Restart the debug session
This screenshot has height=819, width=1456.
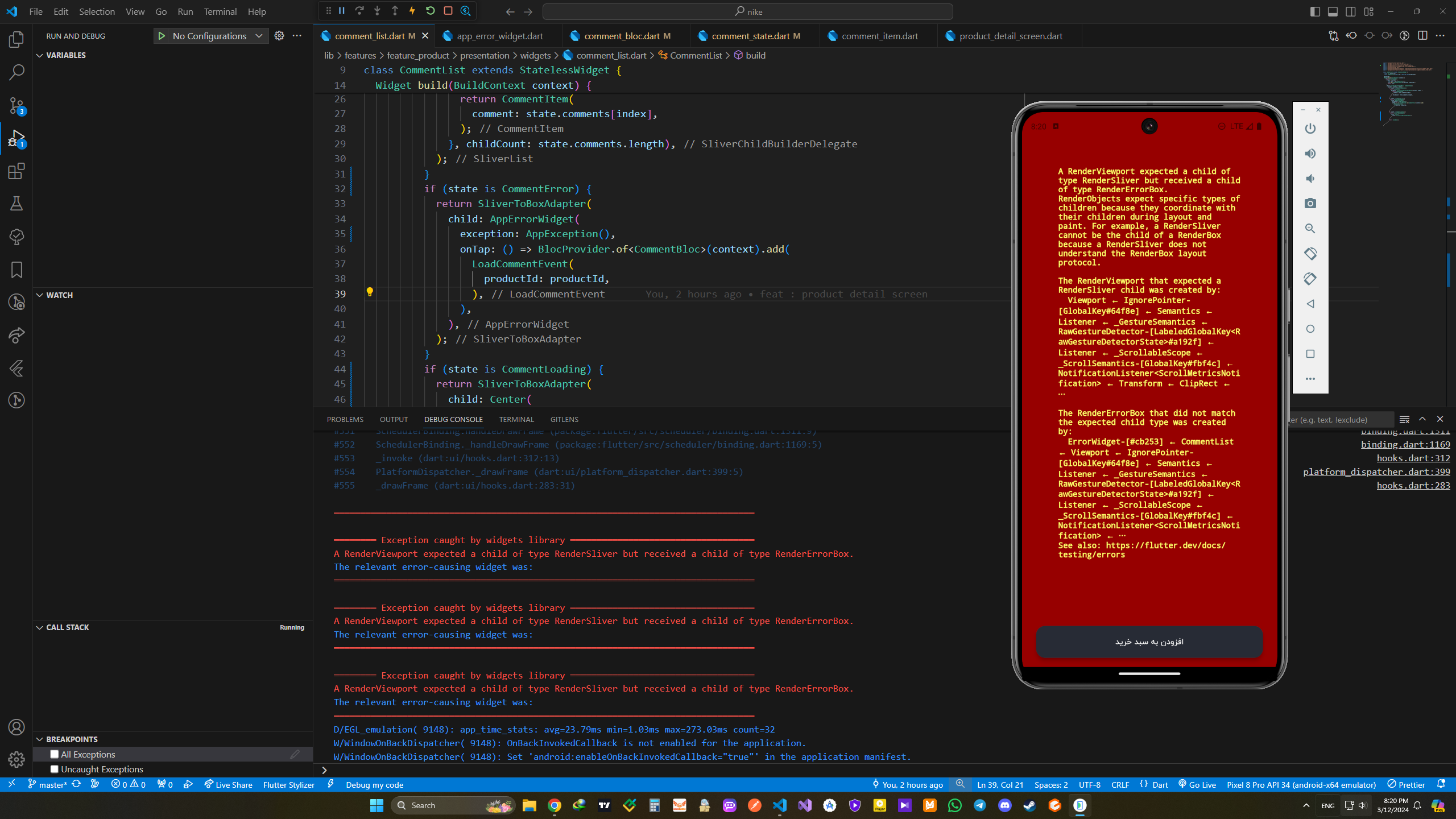pyautogui.click(x=431, y=11)
